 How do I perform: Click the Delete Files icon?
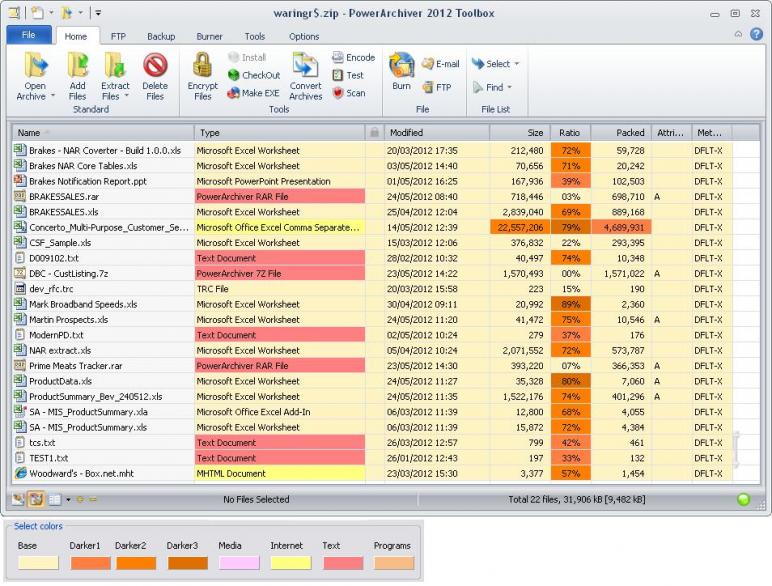155,65
